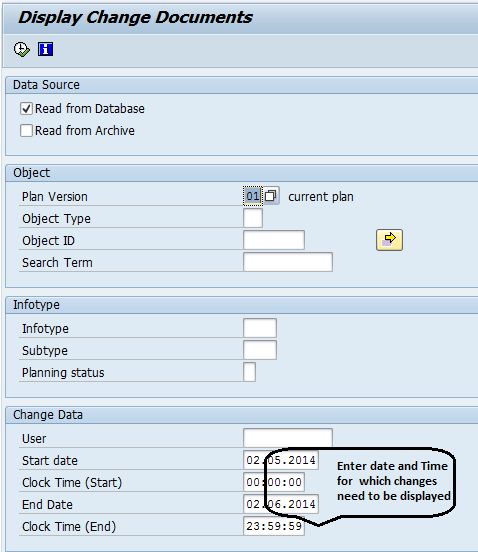Focus the Object ID field

click(x=274, y=240)
